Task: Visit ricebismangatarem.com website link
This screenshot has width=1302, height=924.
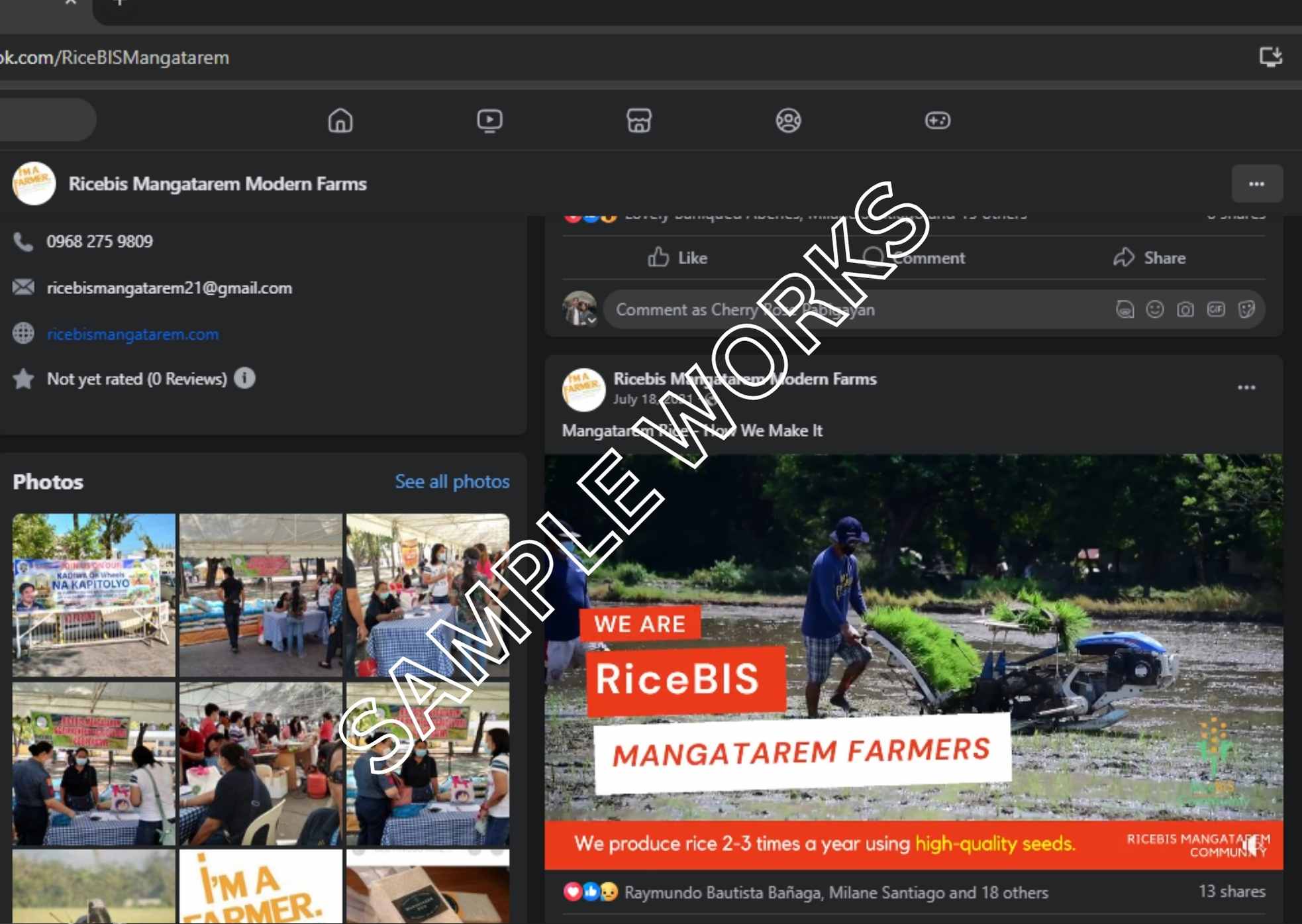Action: click(132, 334)
